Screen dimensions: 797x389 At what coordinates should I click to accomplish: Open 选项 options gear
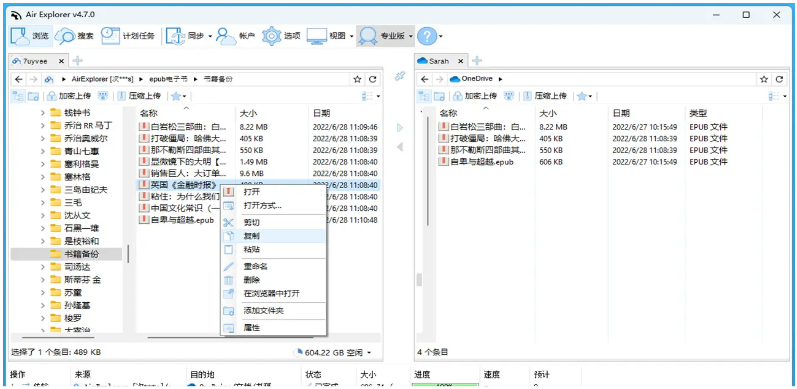281,36
